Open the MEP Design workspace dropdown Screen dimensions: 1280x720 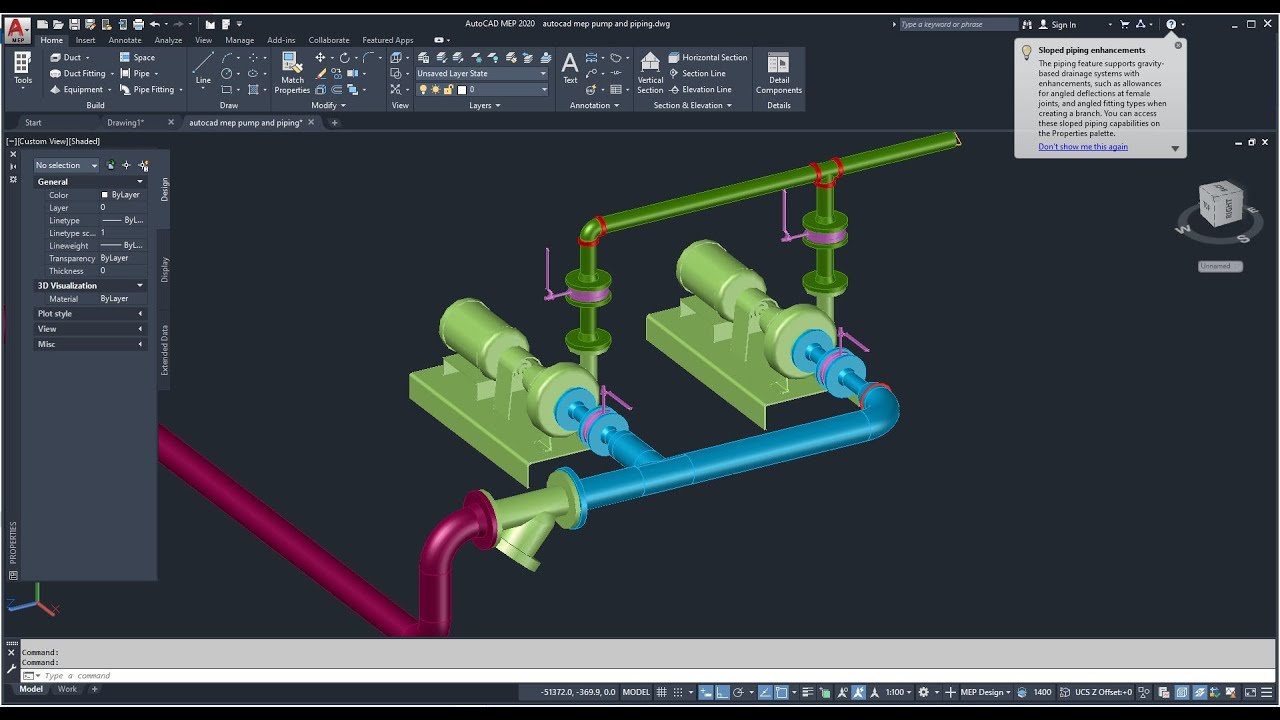click(985, 692)
